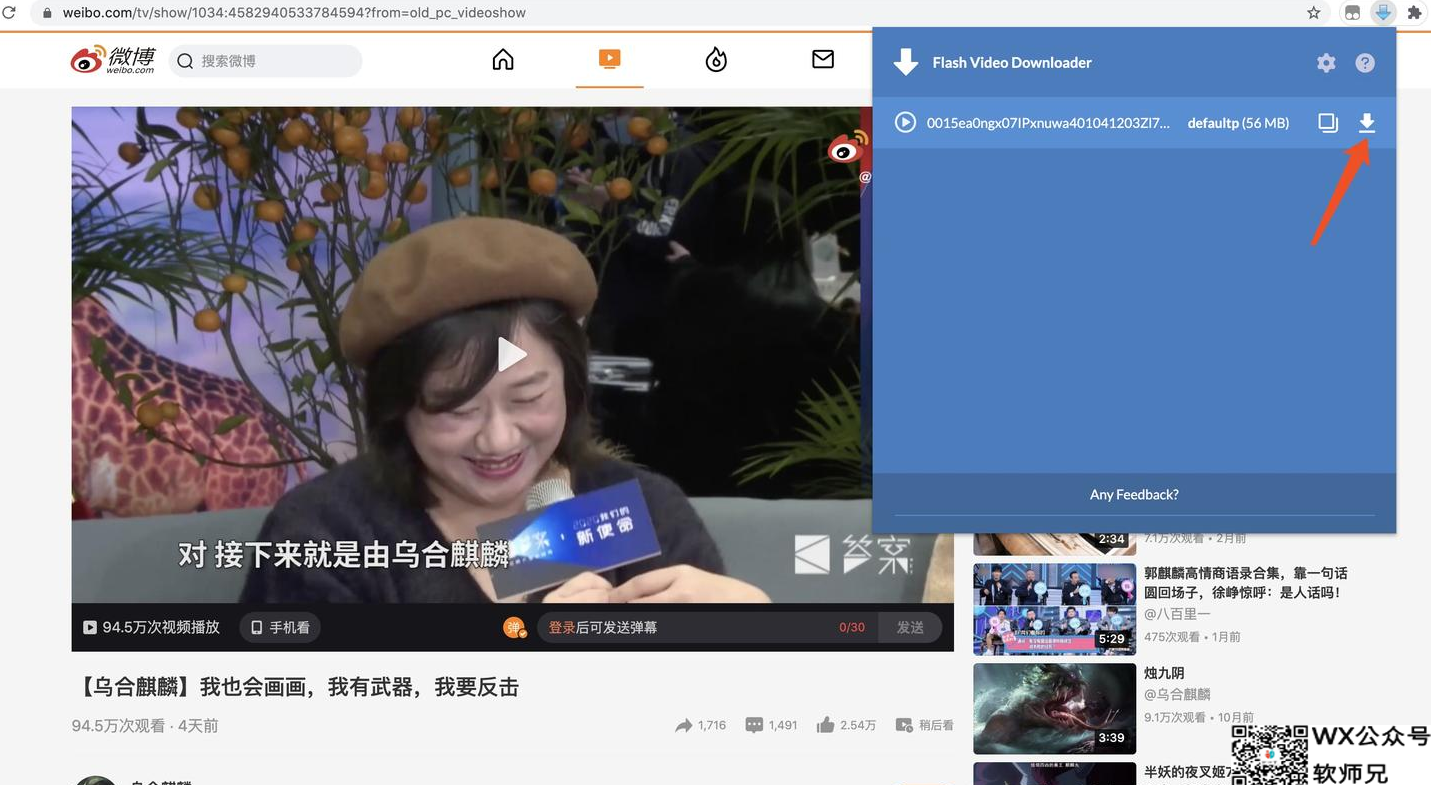Click the 稍后看 watch later button
Image resolution: width=1431 pixels, height=785 pixels.
click(x=925, y=725)
